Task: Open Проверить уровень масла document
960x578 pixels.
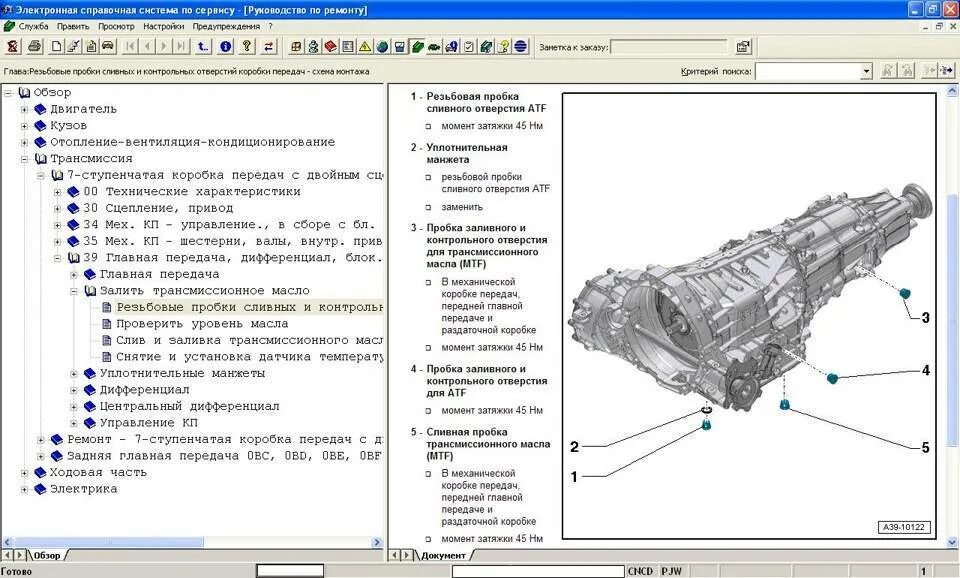Action: pos(202,324)
